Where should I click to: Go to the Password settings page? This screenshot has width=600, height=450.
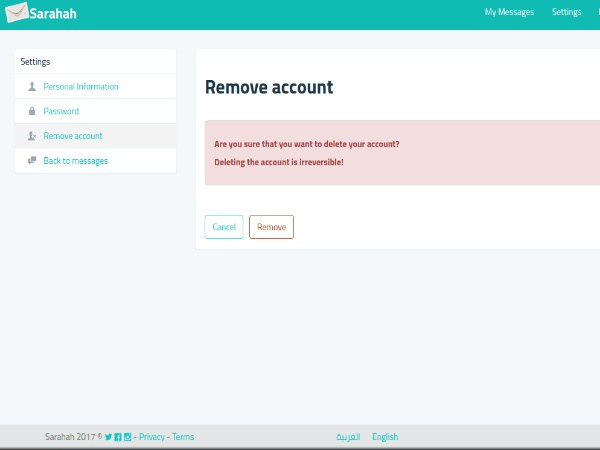61,111
